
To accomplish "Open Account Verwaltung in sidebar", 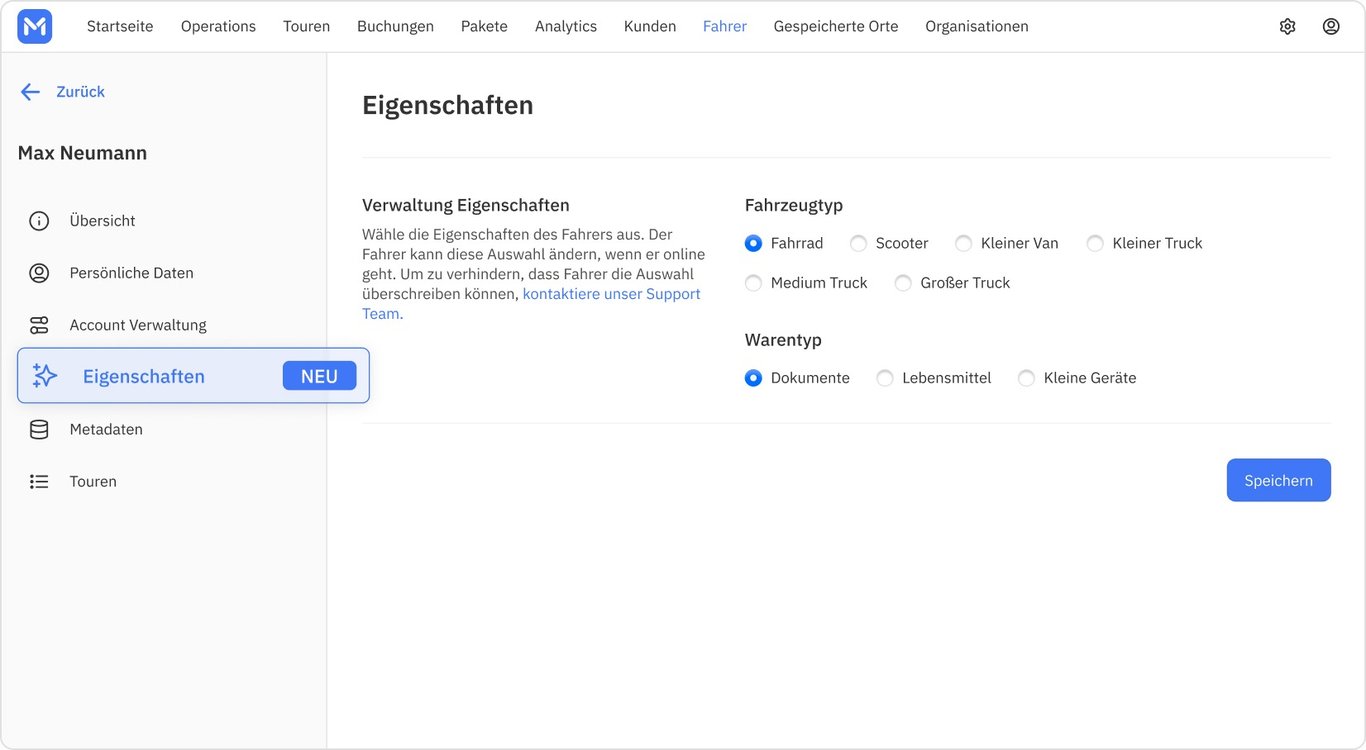I will 138,325.
